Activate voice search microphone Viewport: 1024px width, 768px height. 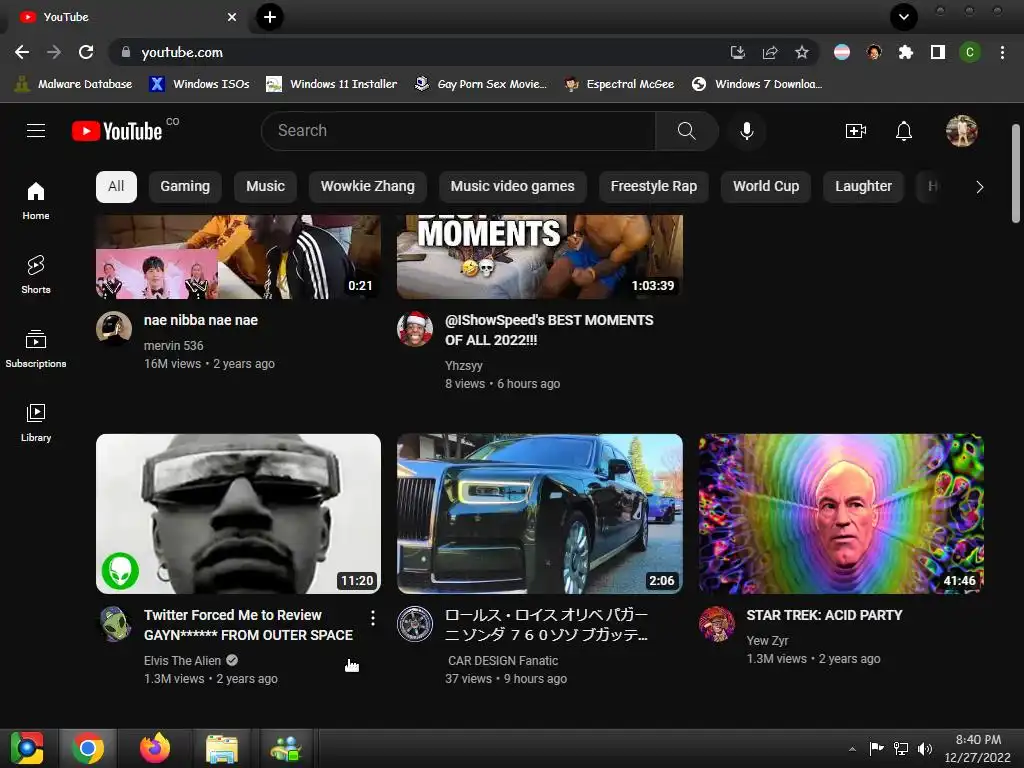pyautogui.click(x=746, y=131)
